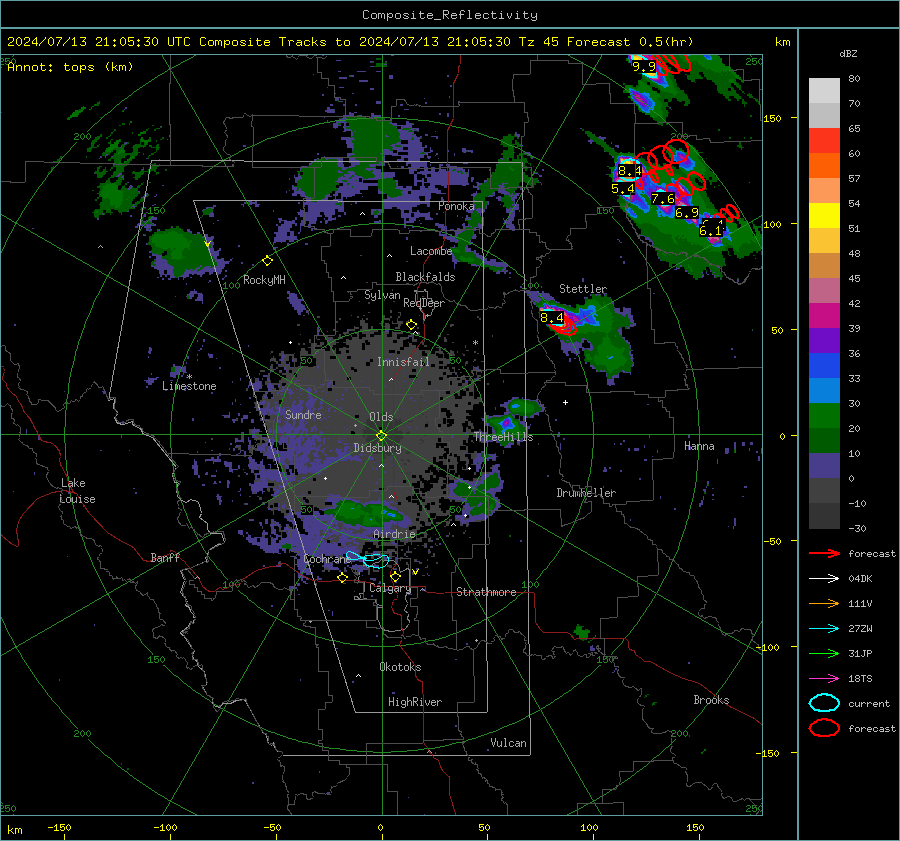Click the Hanna city label
The image size is (900, 841).
pos(699,447)
